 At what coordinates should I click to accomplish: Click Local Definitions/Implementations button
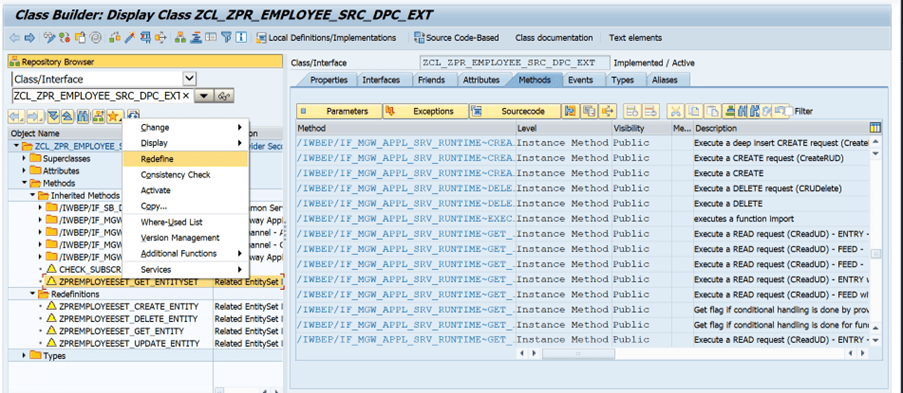[326, 38]
